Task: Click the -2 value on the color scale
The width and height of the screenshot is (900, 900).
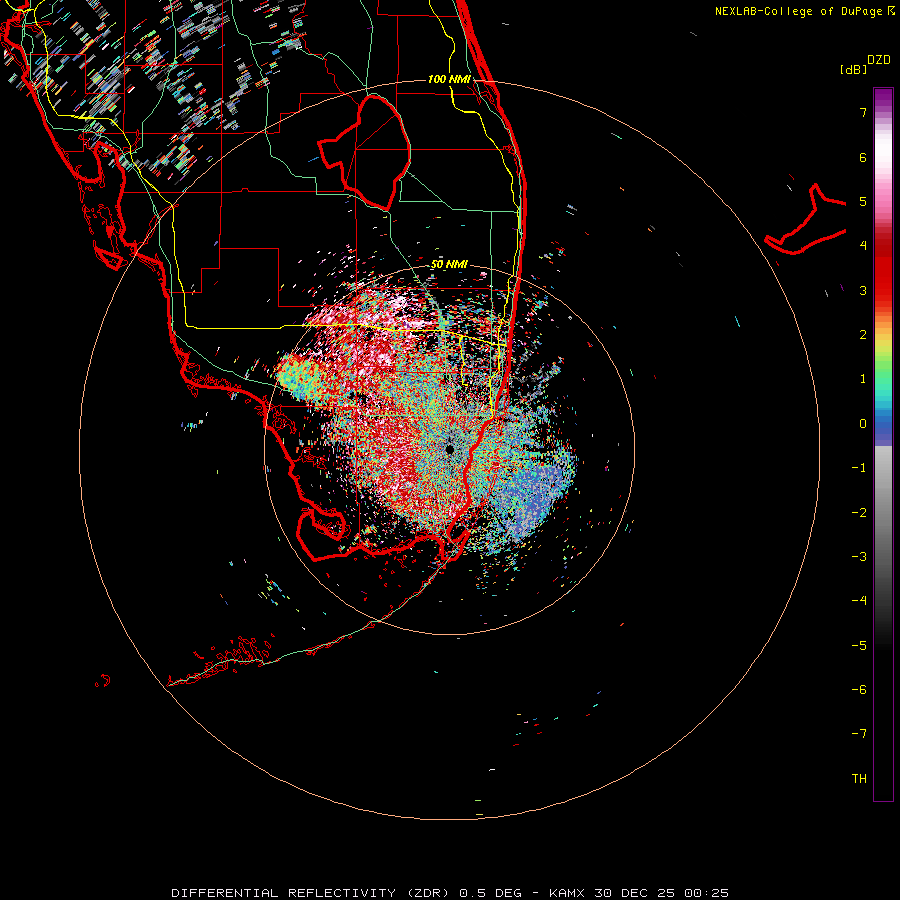Action: click(859, 513)
